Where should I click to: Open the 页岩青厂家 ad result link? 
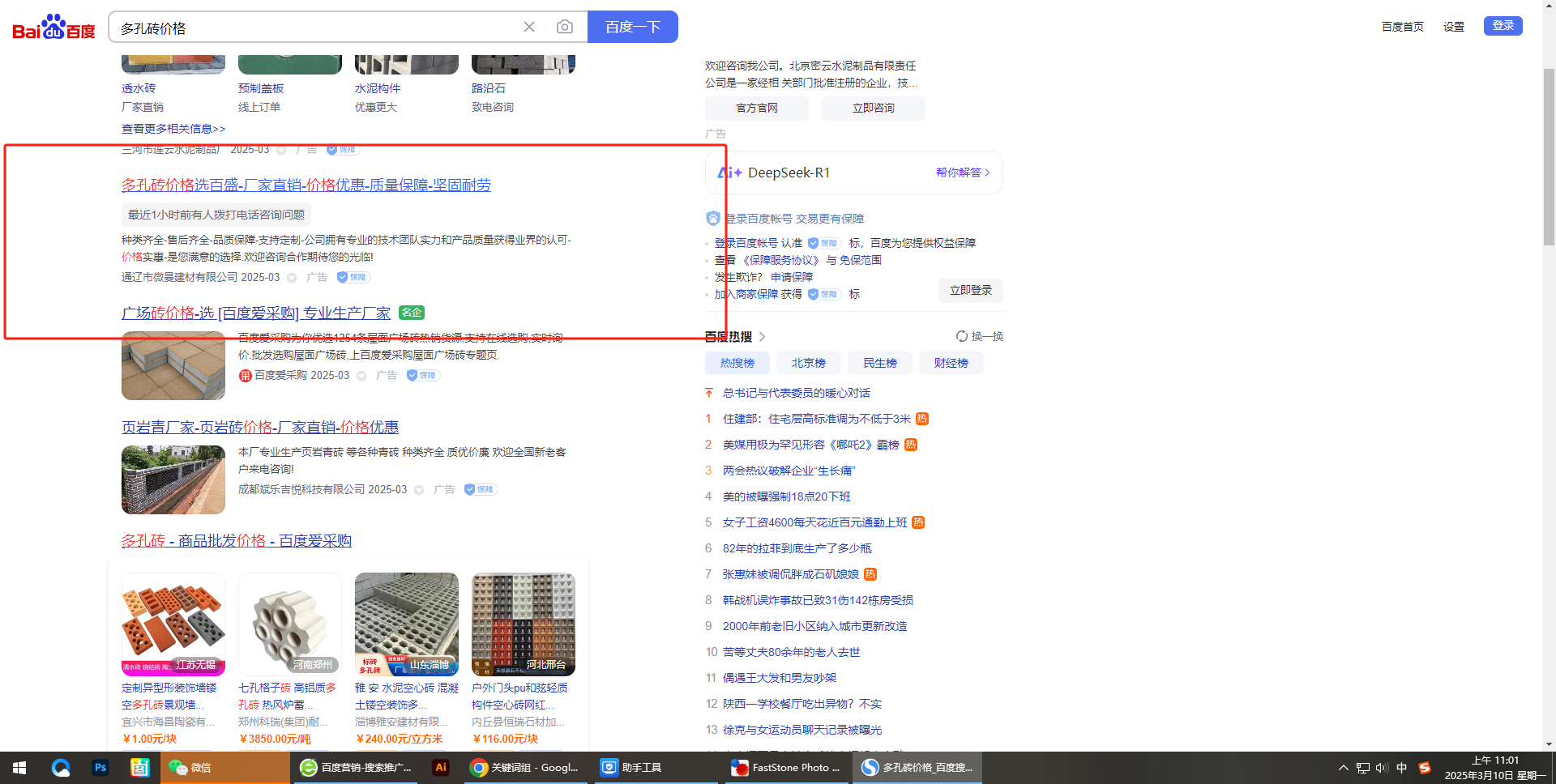tap(260, 427)
